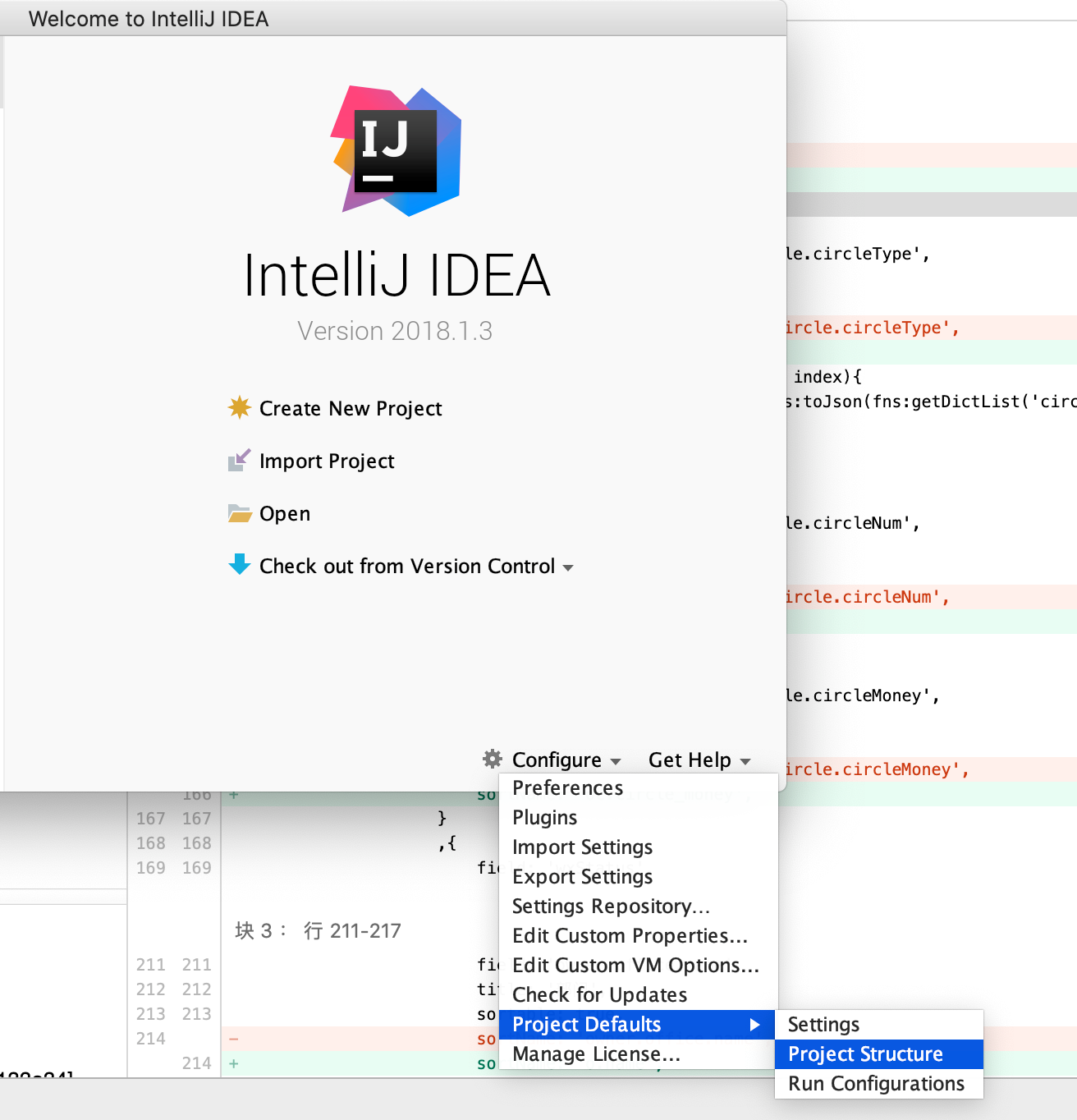
Task: Click the Project Defaults submenu arrow
Action: (754, 1024)
